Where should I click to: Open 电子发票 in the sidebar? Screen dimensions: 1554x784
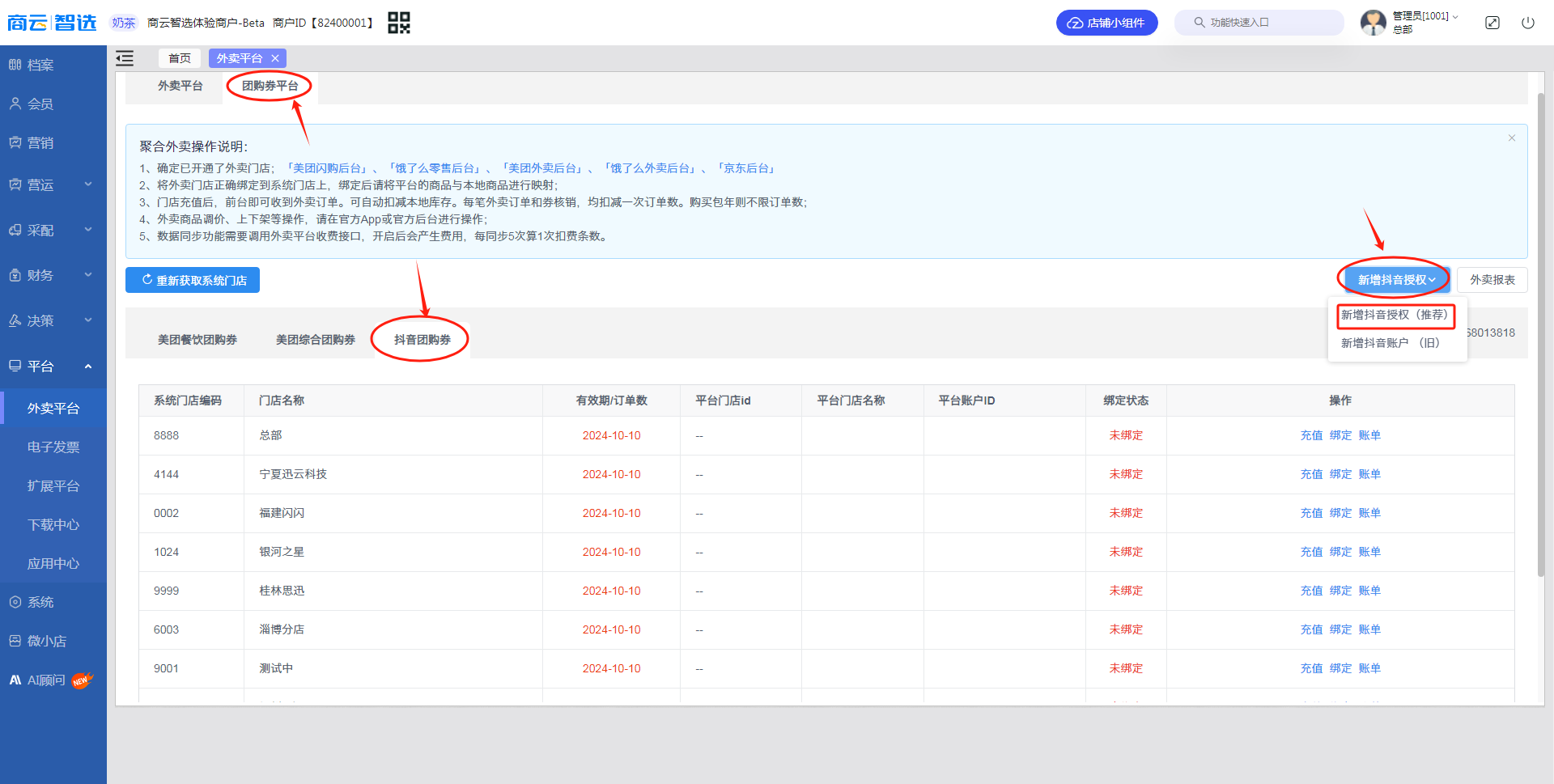click(53, 447)
